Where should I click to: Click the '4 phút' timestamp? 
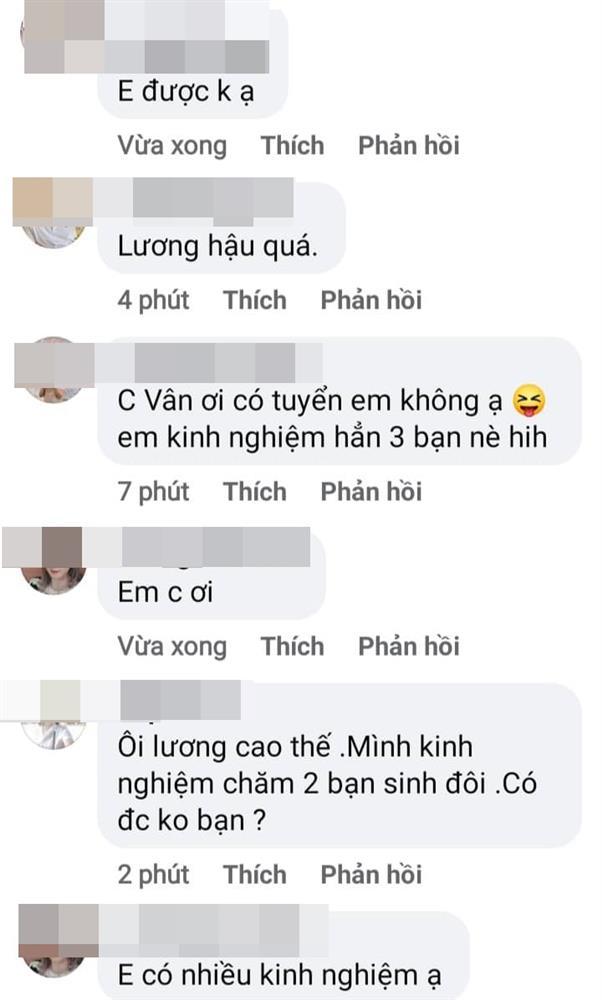click(x=153, y=300)
